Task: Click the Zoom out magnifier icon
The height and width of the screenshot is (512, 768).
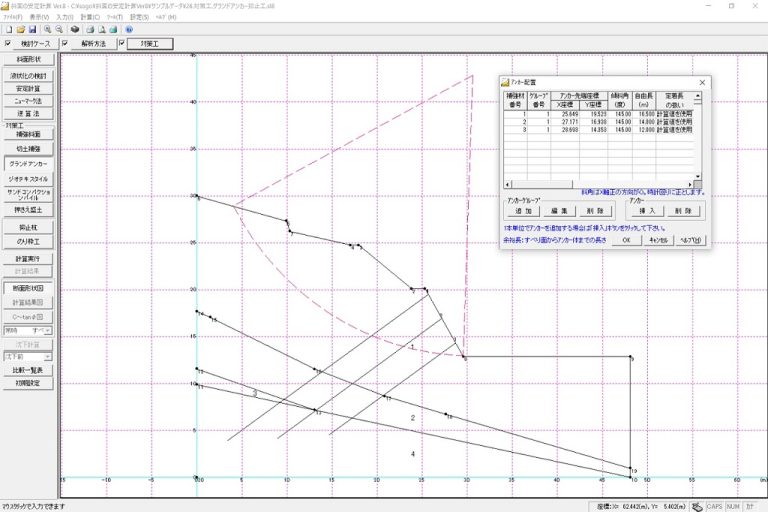Action: coord(59,30)
